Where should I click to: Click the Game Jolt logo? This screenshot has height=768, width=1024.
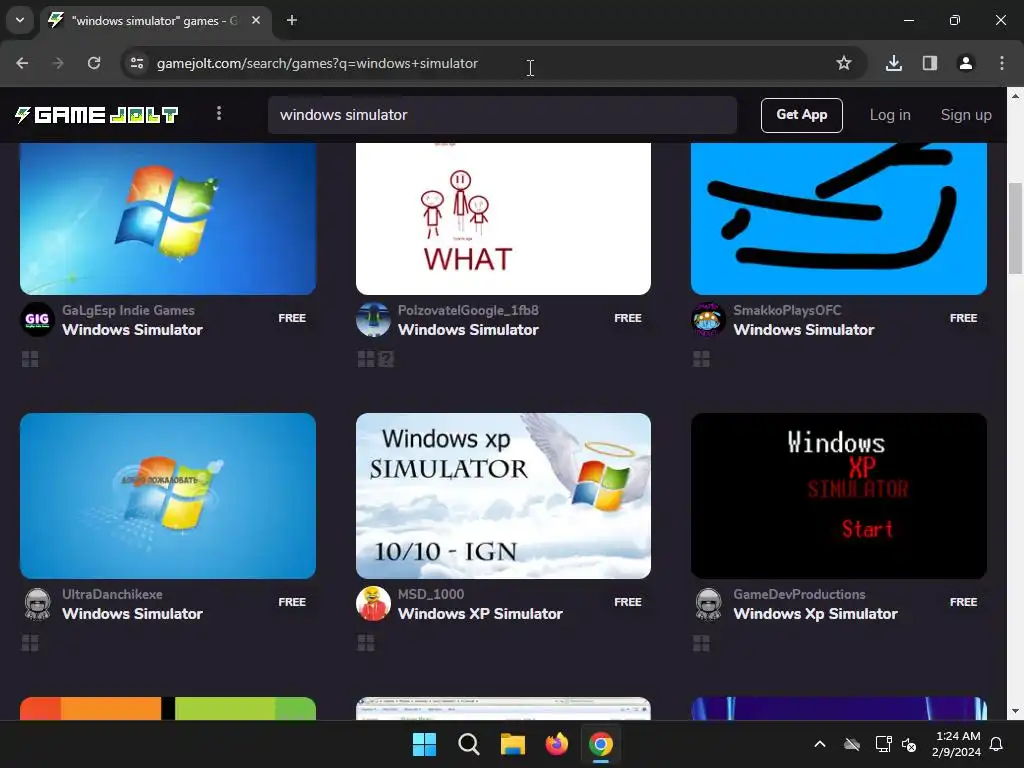(x=97, y=115)
